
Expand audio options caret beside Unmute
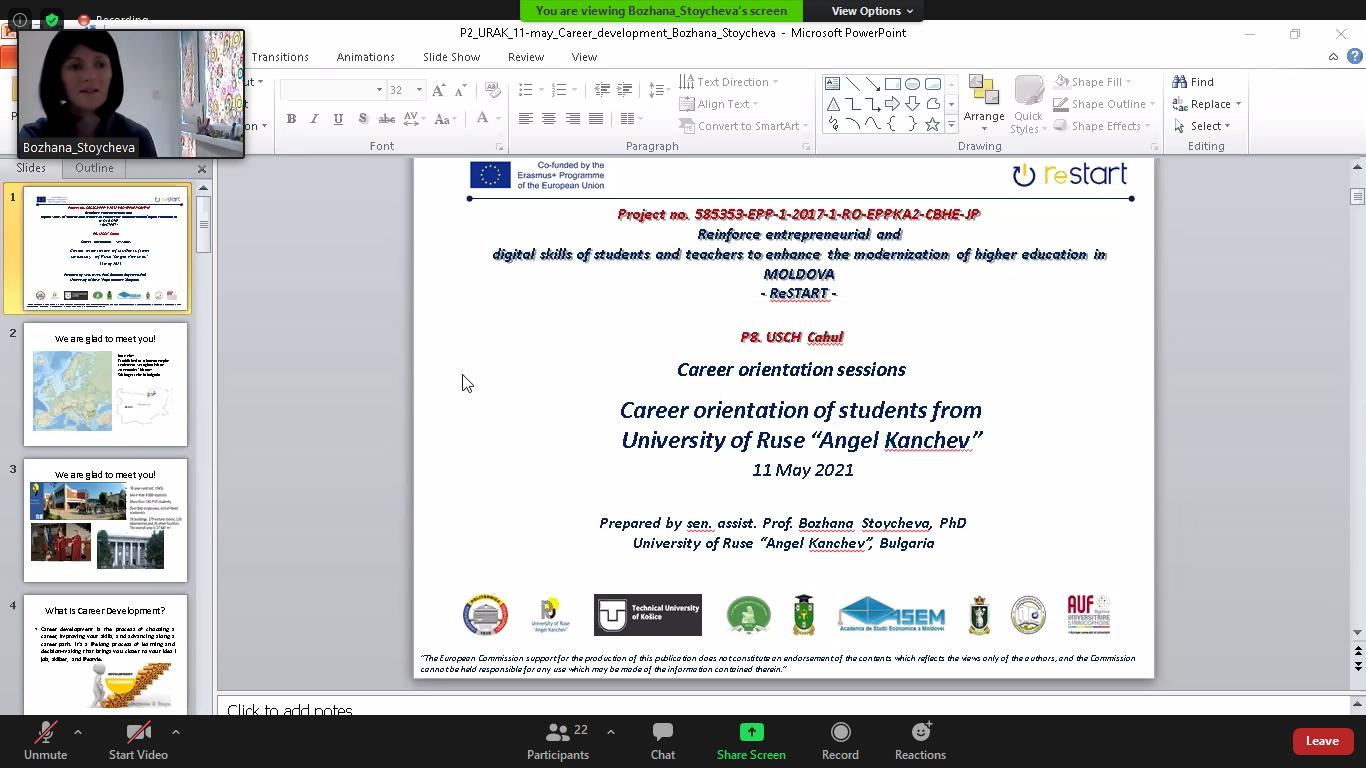click(x=78, y=732)
